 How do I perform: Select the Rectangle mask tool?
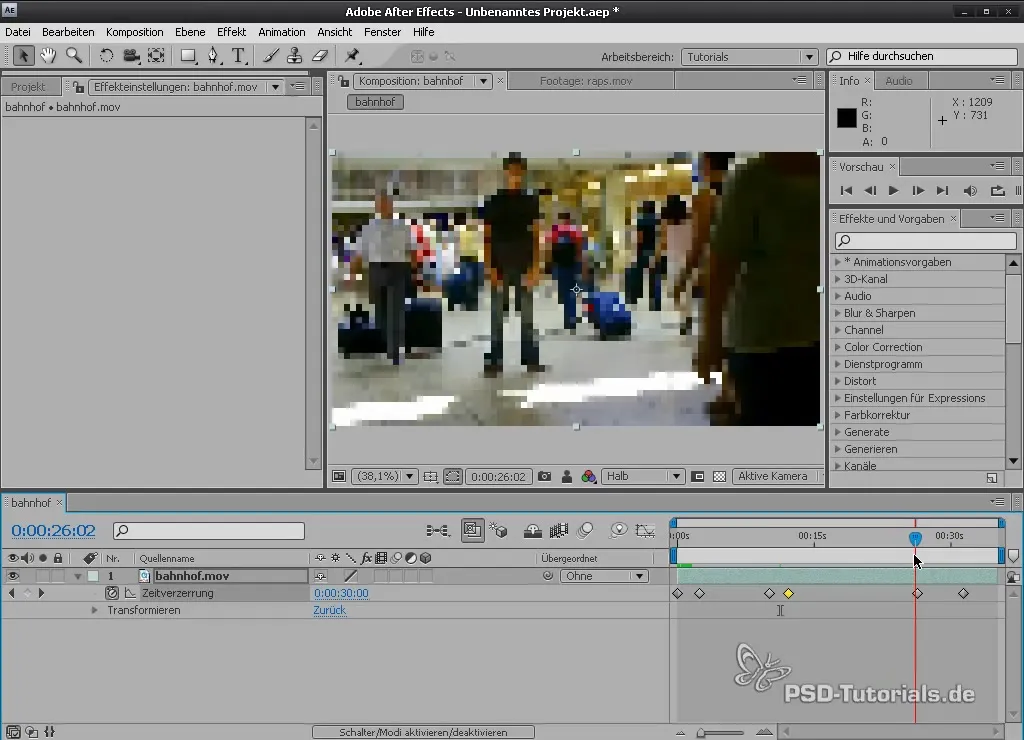pyautogui.click(x=188, y=56)
